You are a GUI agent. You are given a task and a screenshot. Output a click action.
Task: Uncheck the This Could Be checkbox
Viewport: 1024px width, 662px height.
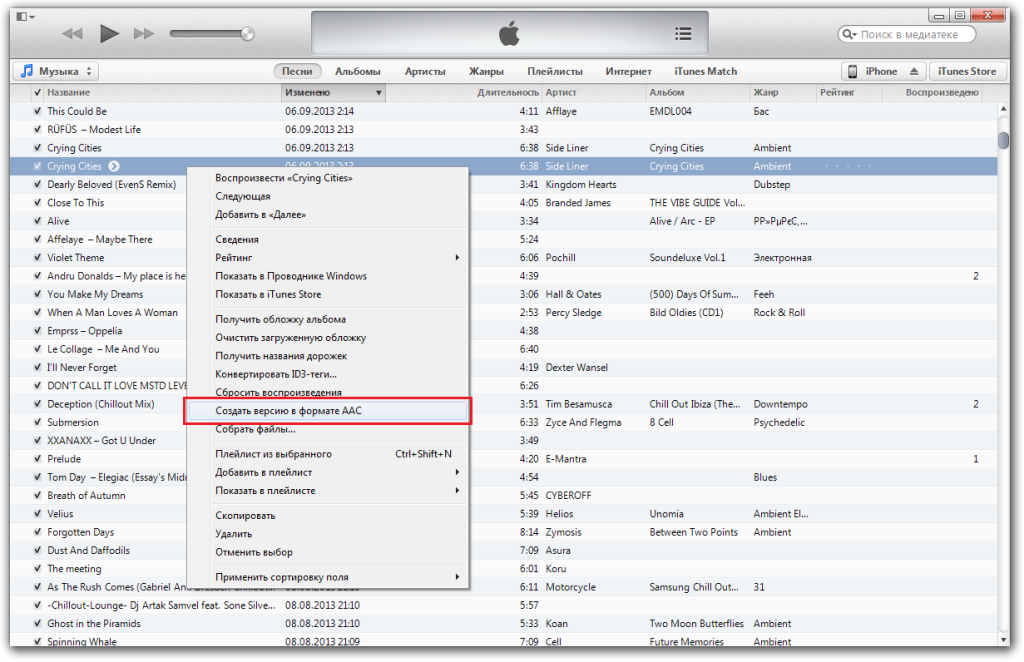37,111
